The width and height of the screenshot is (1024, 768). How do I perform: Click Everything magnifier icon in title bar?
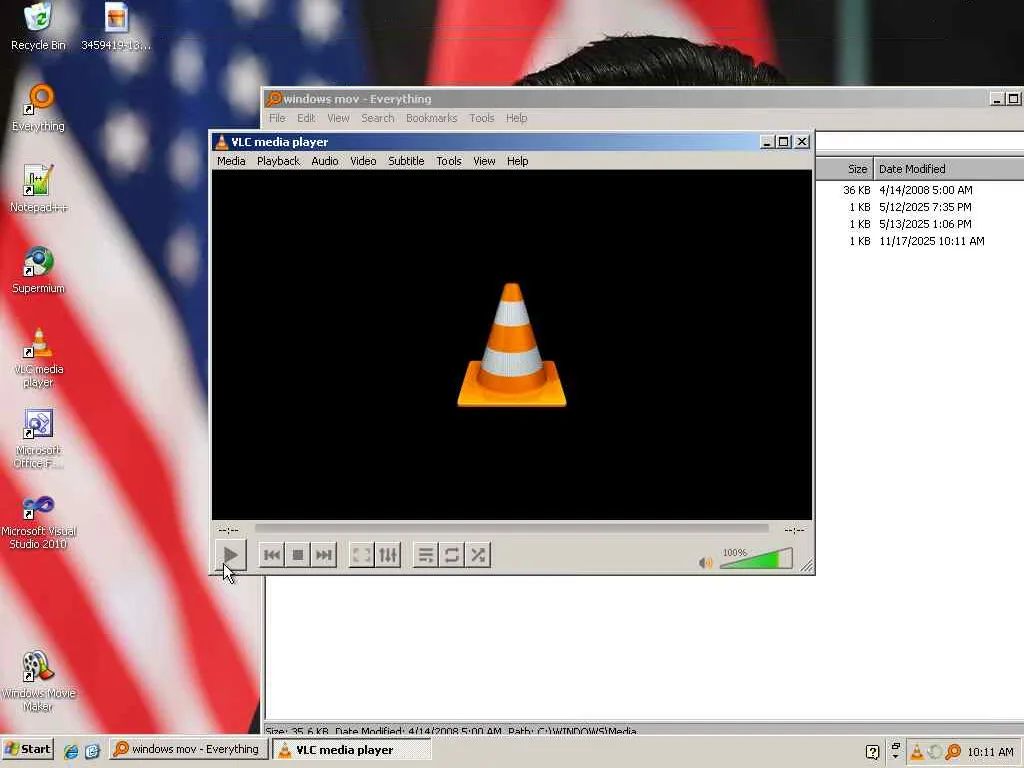pos(274,99)
